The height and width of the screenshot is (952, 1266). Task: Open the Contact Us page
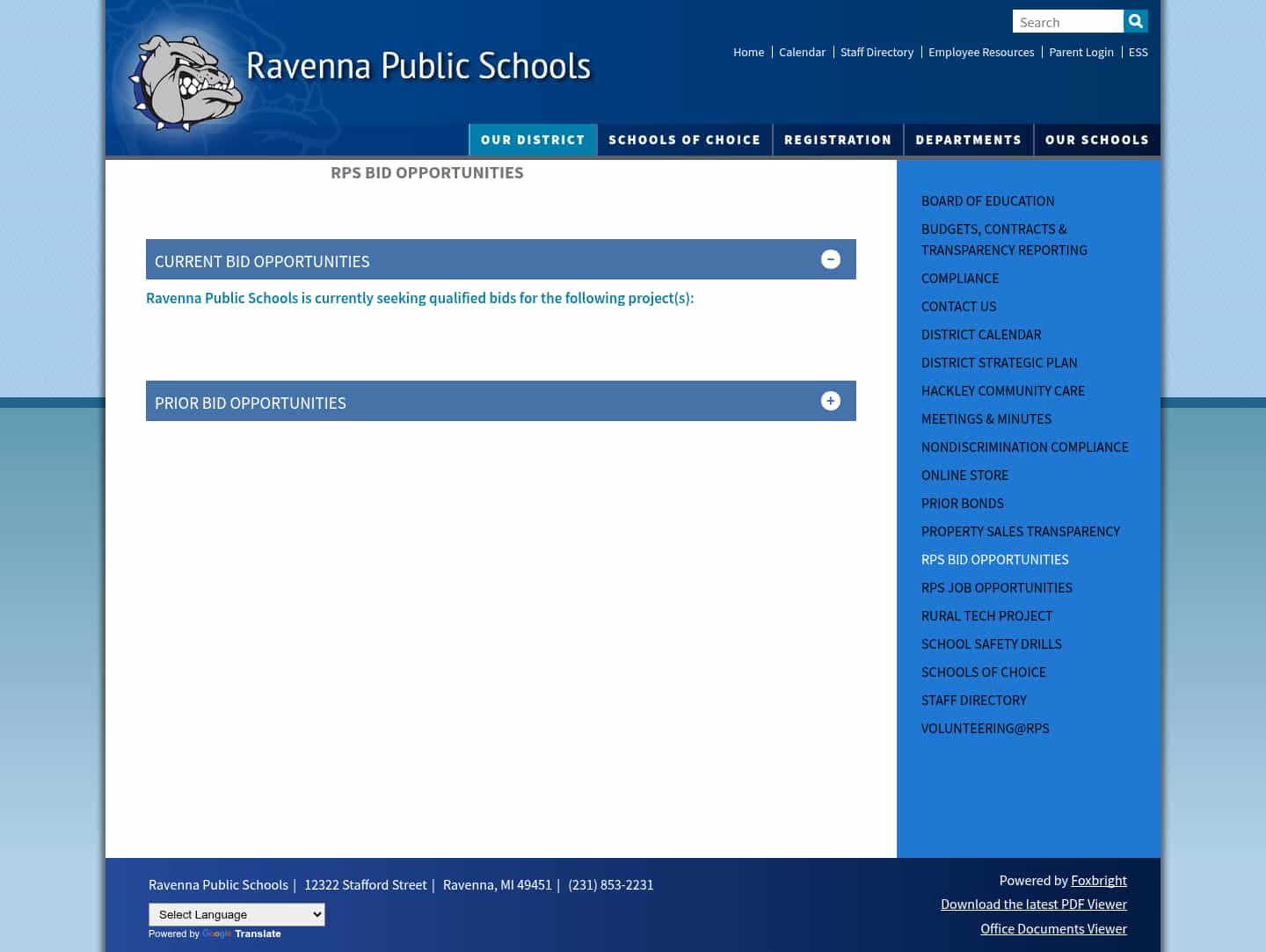(x=958, y=306)
